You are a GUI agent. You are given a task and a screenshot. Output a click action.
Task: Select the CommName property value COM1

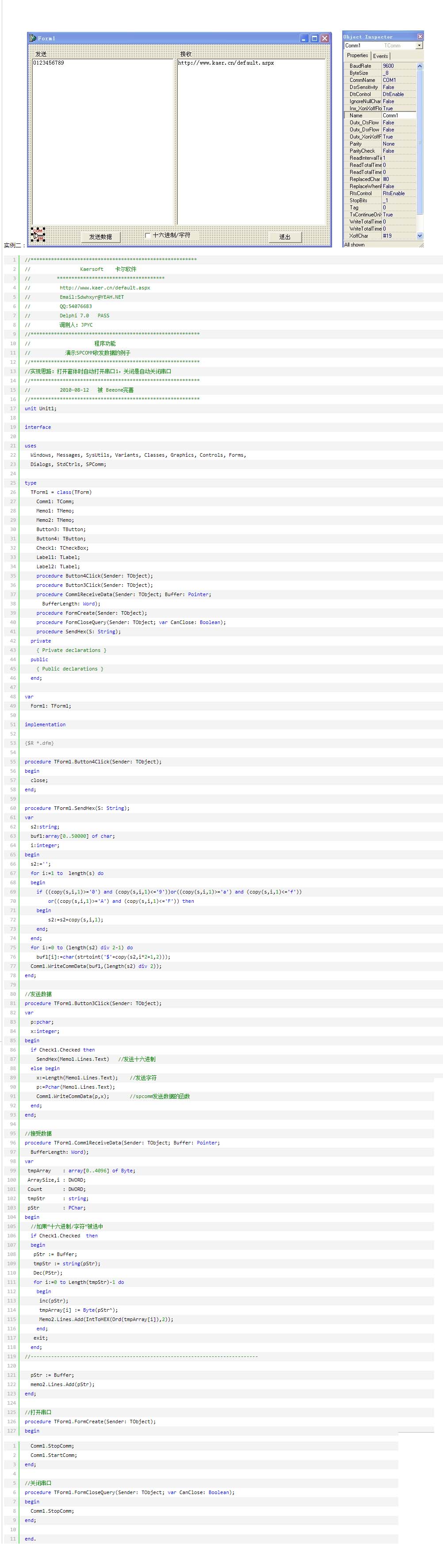point(398,80)
